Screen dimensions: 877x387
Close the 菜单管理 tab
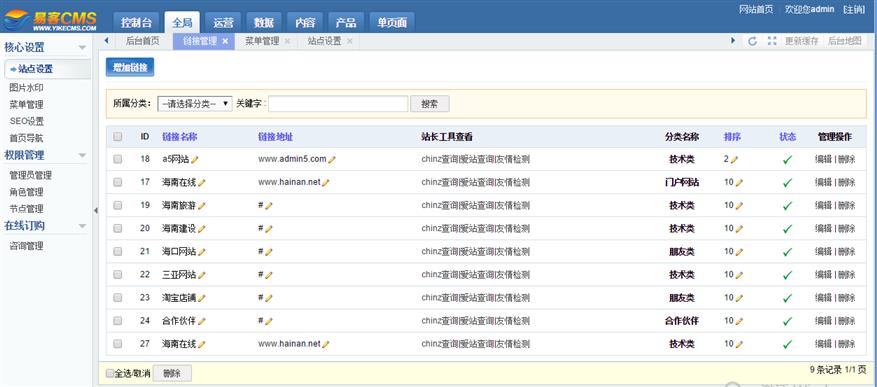pos(287,41)
